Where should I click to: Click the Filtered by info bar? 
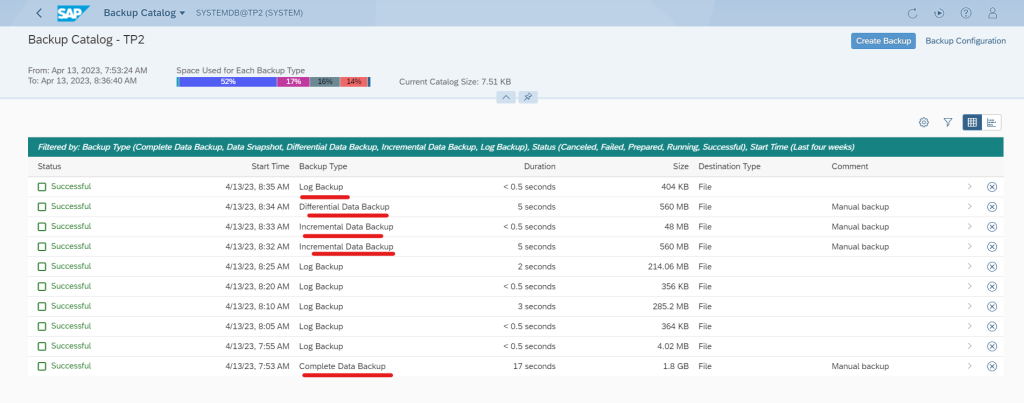pos(515,147)
